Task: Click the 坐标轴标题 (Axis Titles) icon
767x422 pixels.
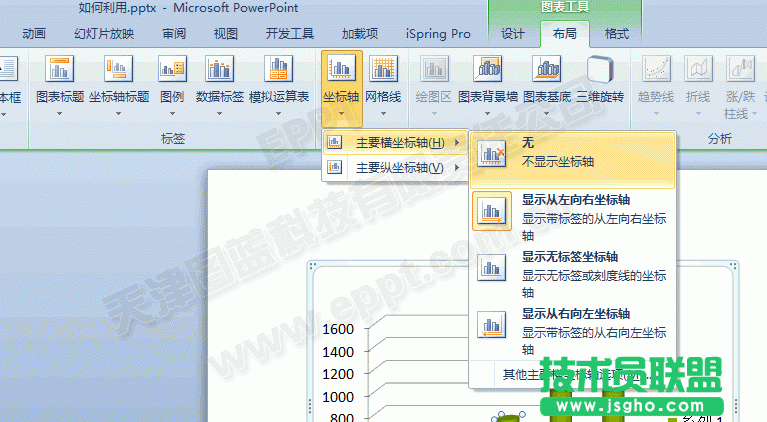Action: [119, 71]
